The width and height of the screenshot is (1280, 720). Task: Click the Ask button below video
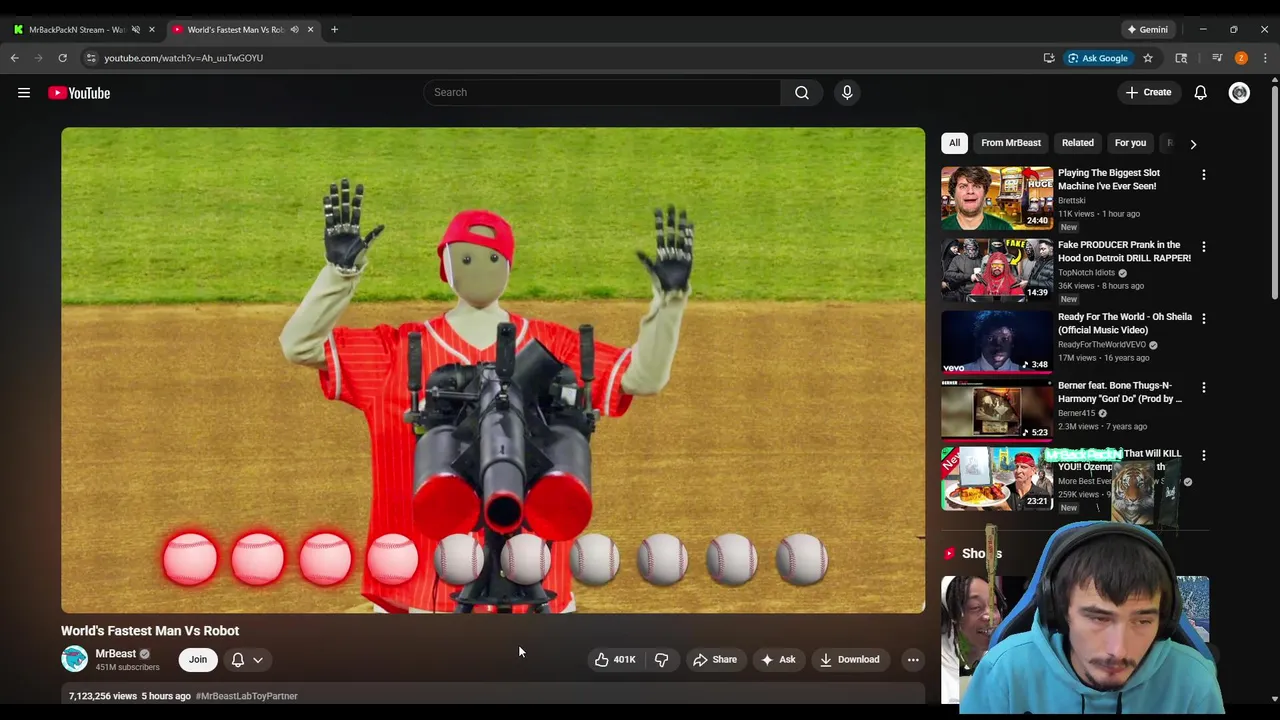tap(778, 659)
